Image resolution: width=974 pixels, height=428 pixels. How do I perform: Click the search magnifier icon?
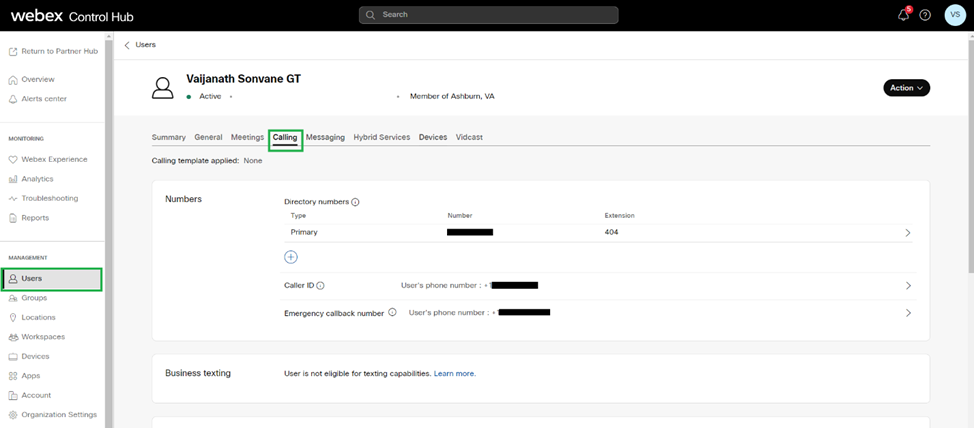coord(371,15)
